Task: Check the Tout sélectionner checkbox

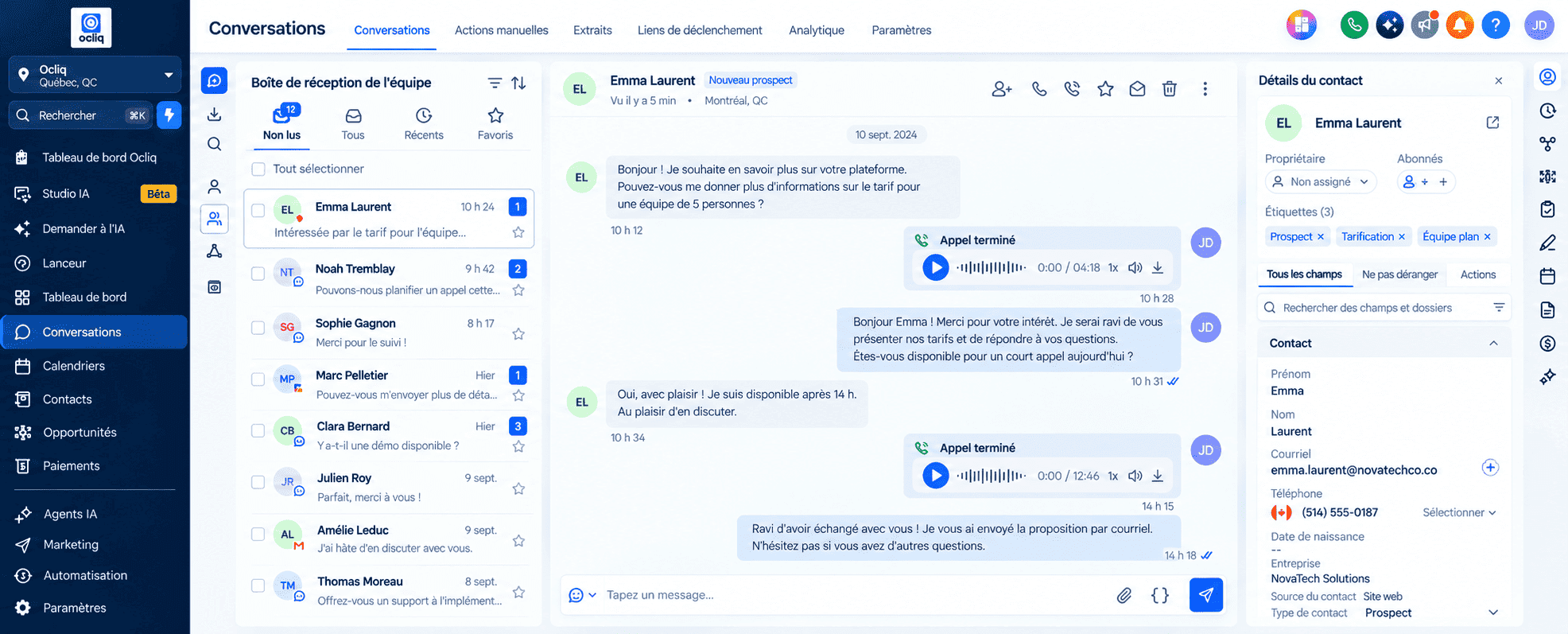Action: [258, 169]
